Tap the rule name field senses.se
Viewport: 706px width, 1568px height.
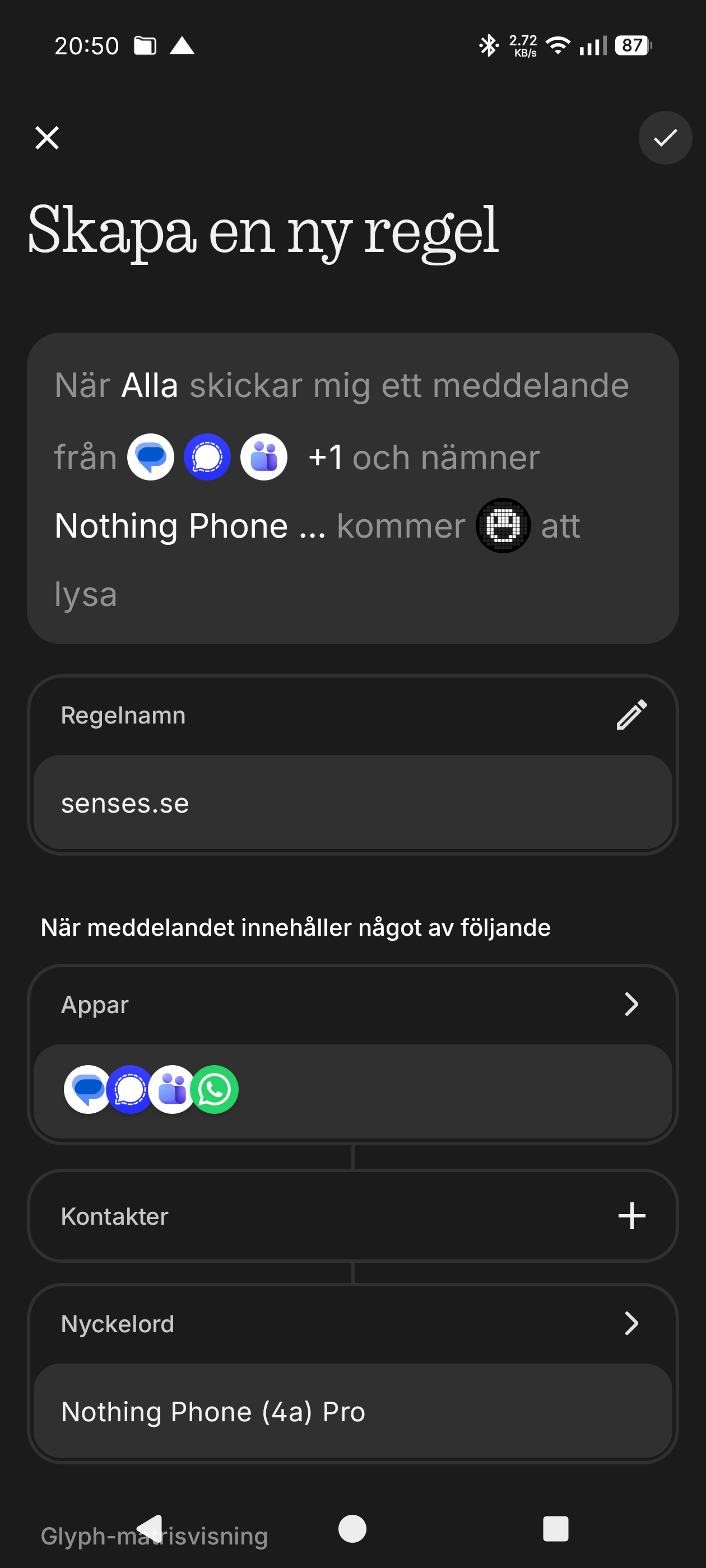[352, 803]
